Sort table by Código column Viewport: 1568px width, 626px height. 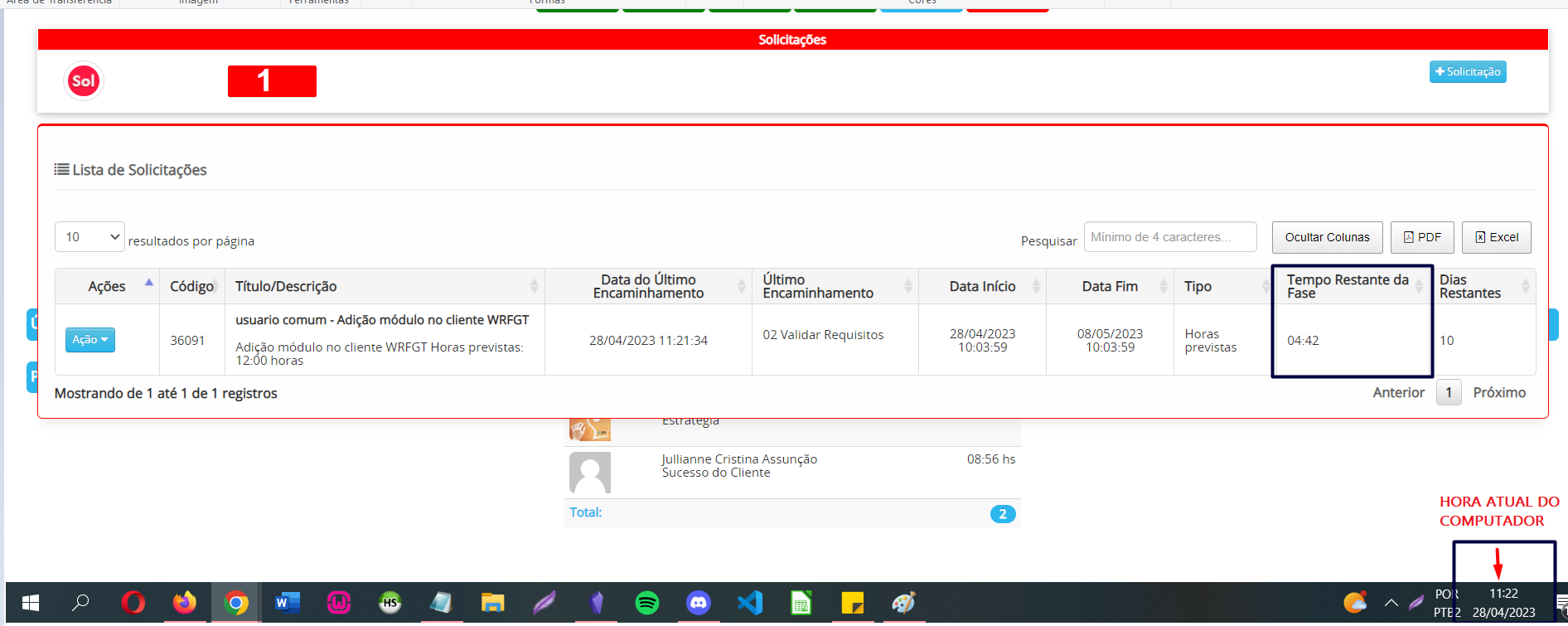click(x=191, y=286)
